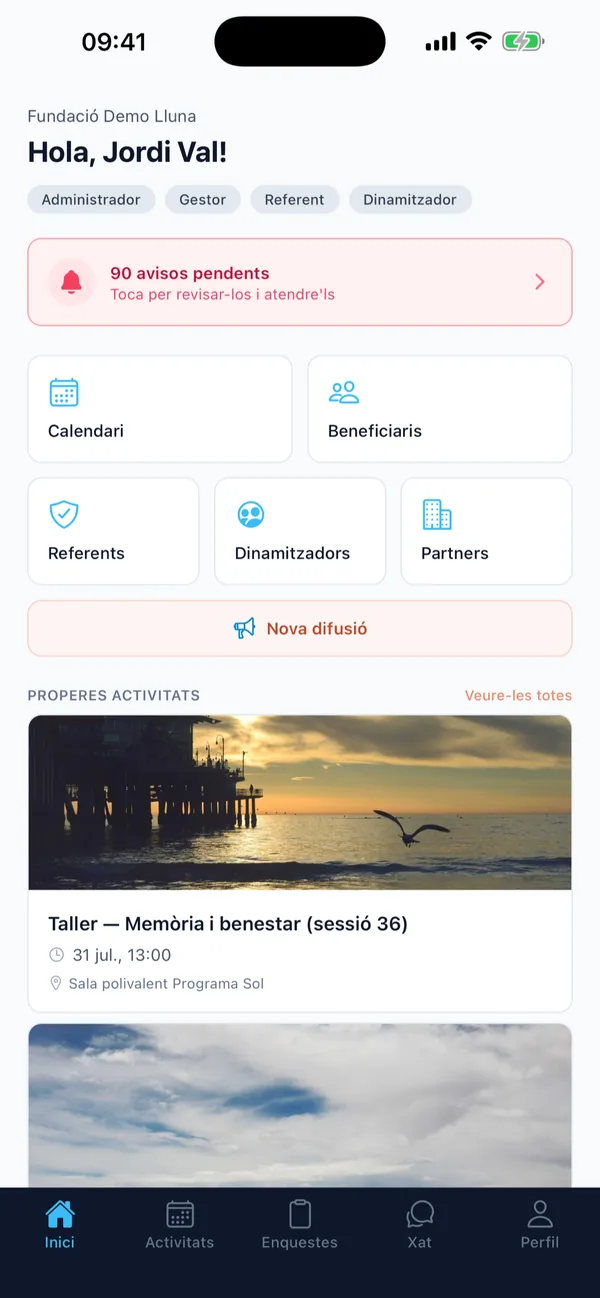Switch to the Inici tab label
This screenshot has height=1298, width=600.
[60, 1242]
